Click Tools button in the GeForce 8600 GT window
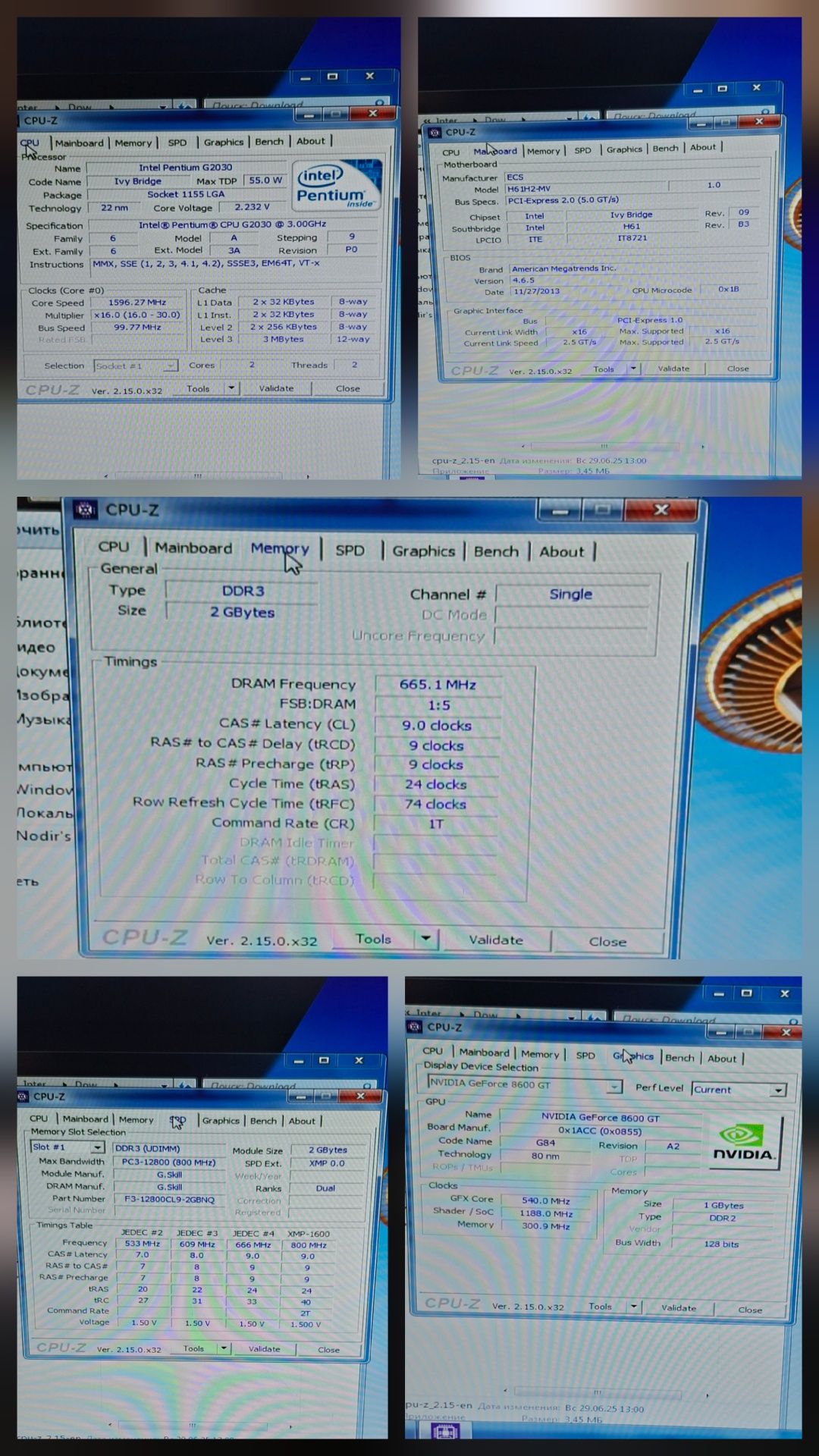The width and height of the screenshot is (819, 1456). (600, 1307)
